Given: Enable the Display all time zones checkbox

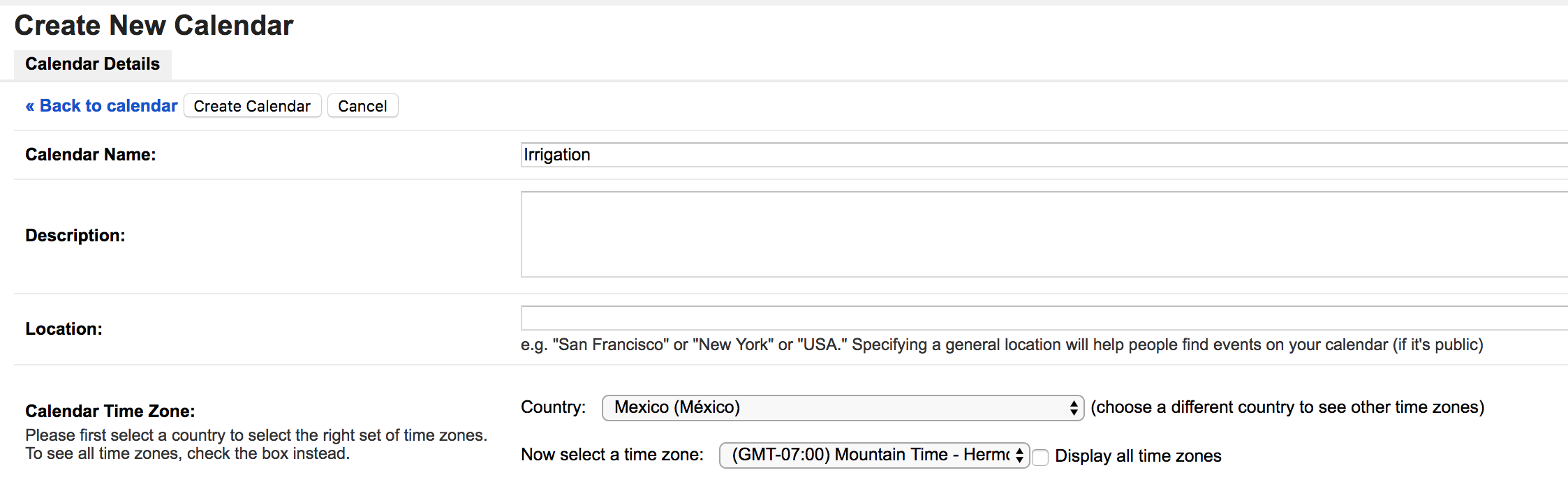Looking at the screenshot, I should (x=1040, y=458).
